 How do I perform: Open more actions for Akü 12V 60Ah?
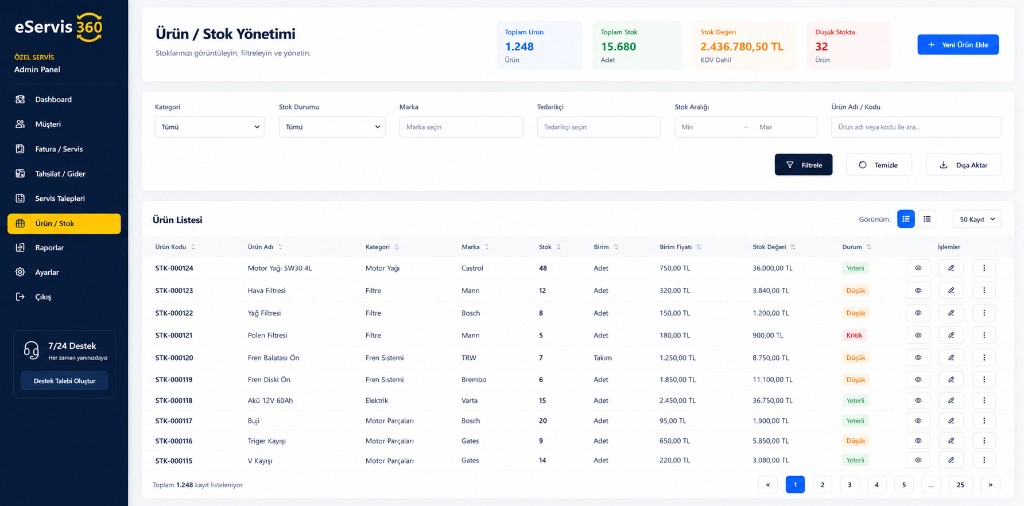click(x=984, y=400)
